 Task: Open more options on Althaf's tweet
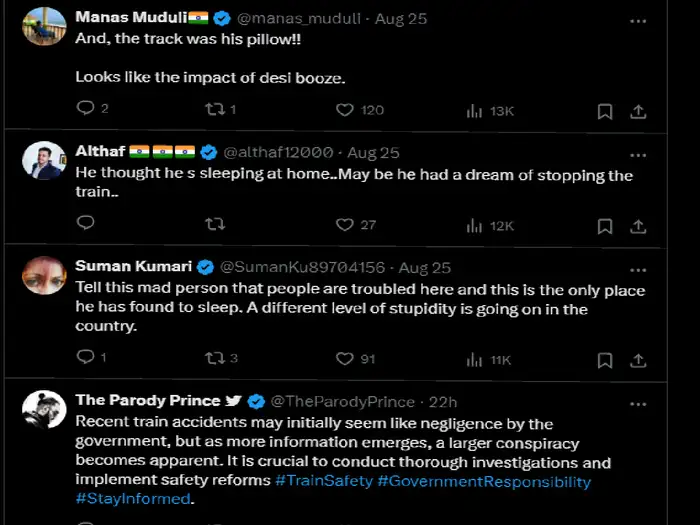(638, 152)
